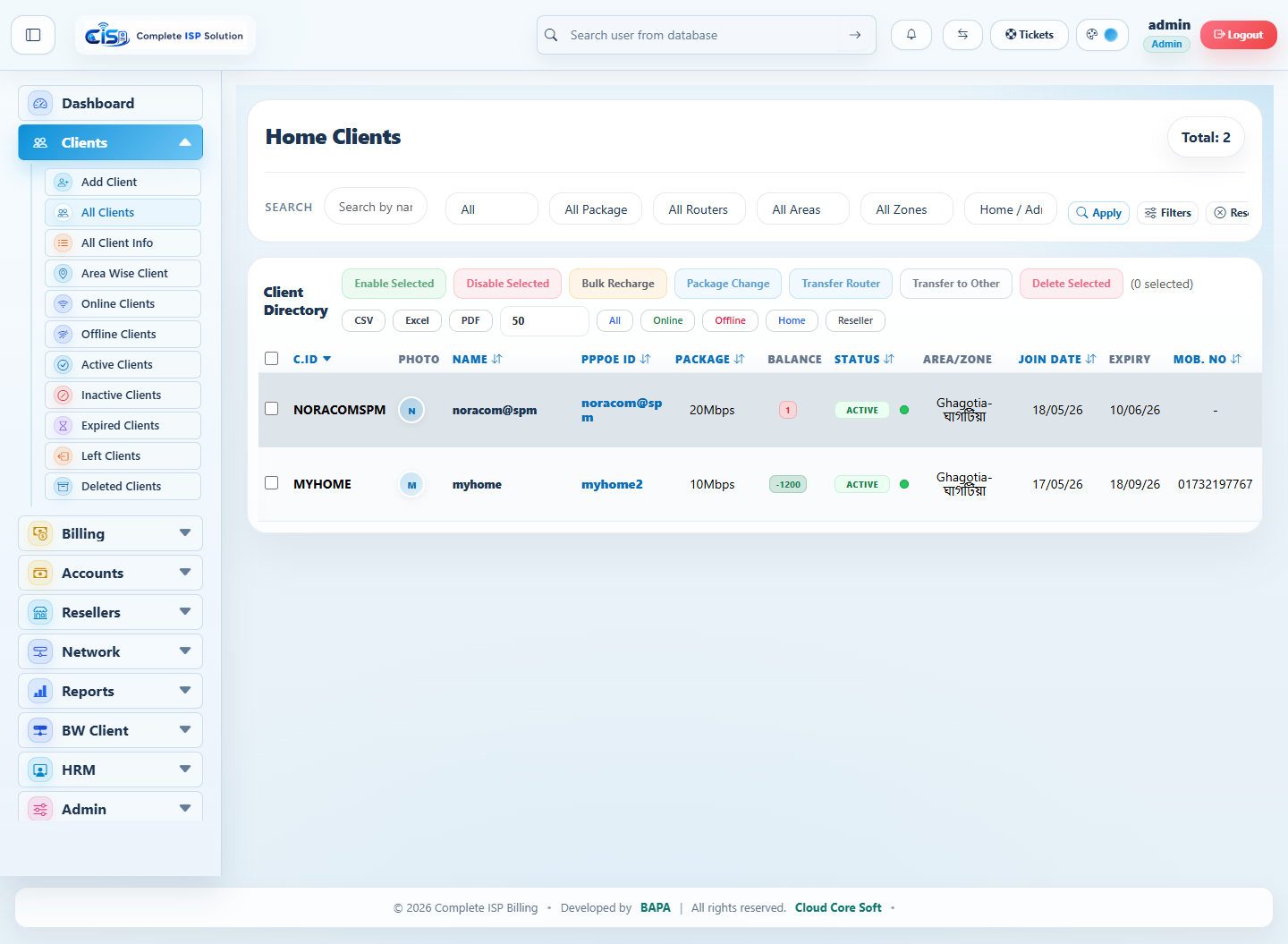Filter the directory by Online tab
The image size is (1288, 944).
click(x=668, y=321)
